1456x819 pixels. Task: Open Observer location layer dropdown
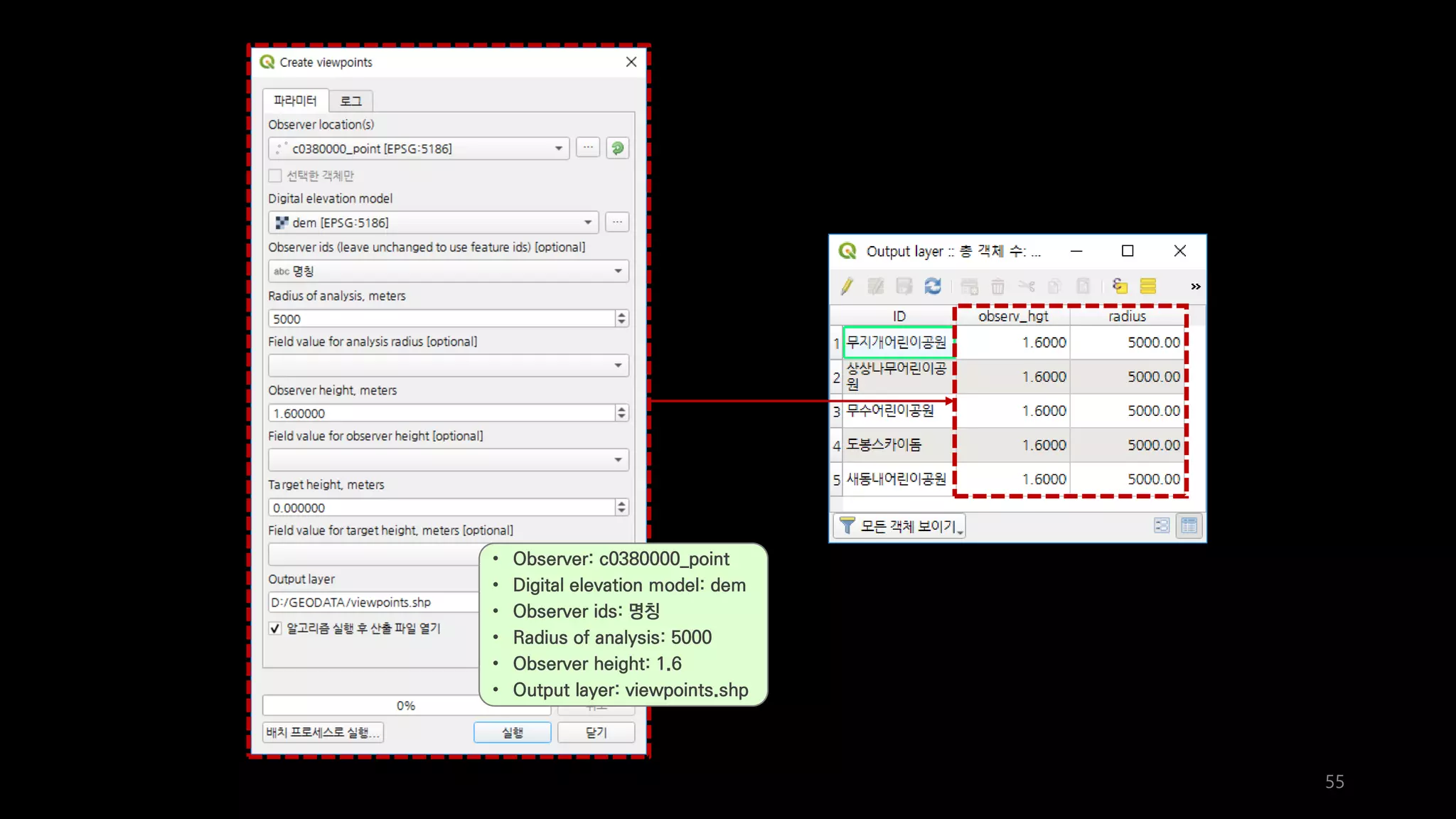pyautogui.click(x=559, y=149)
